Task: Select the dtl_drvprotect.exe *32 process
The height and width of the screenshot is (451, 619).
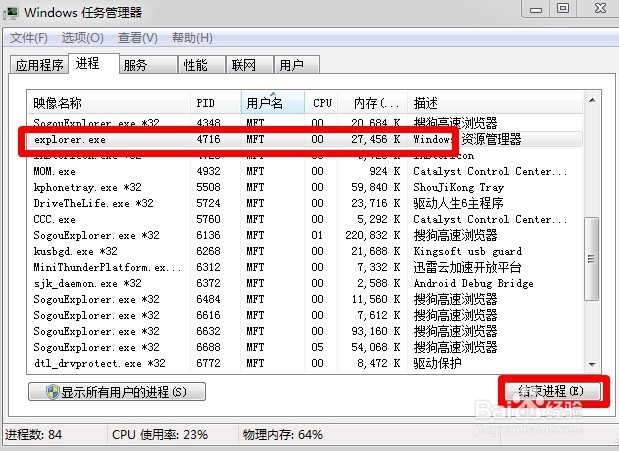Action: point(304,363)
